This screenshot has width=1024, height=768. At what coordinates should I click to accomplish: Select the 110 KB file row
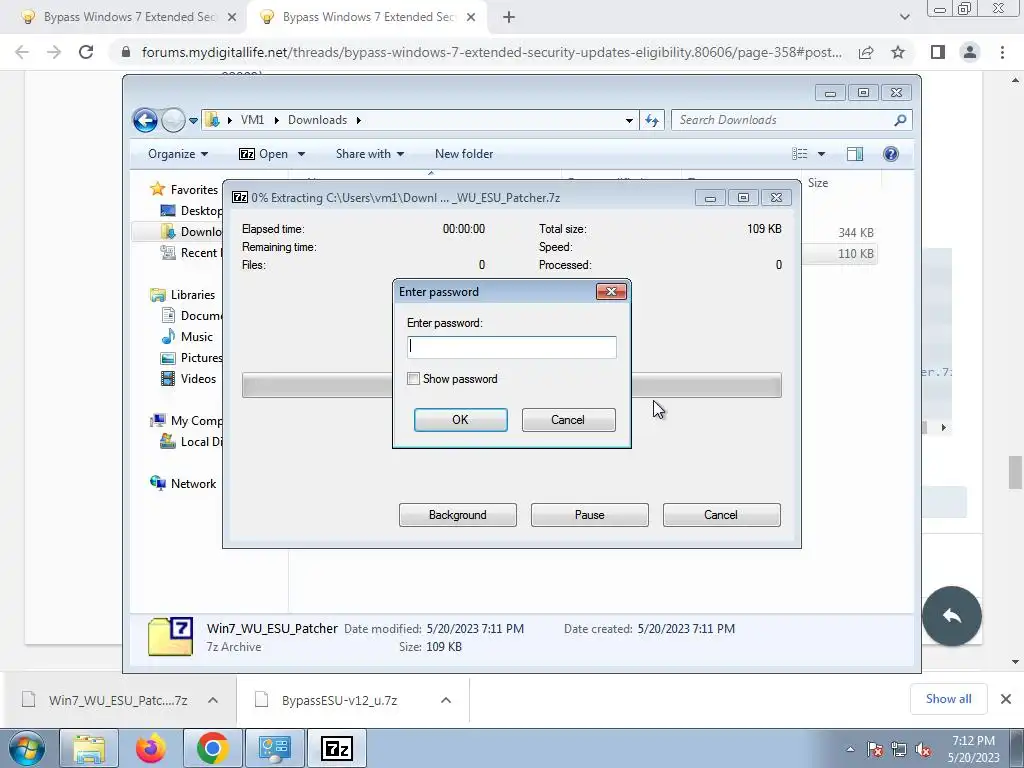(x=840, y=254)
